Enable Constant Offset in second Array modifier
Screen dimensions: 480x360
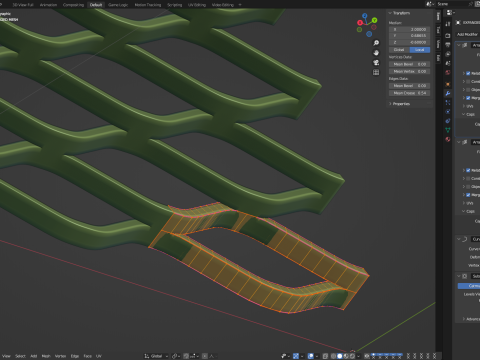pyautogui.click(x=468, y=178)
